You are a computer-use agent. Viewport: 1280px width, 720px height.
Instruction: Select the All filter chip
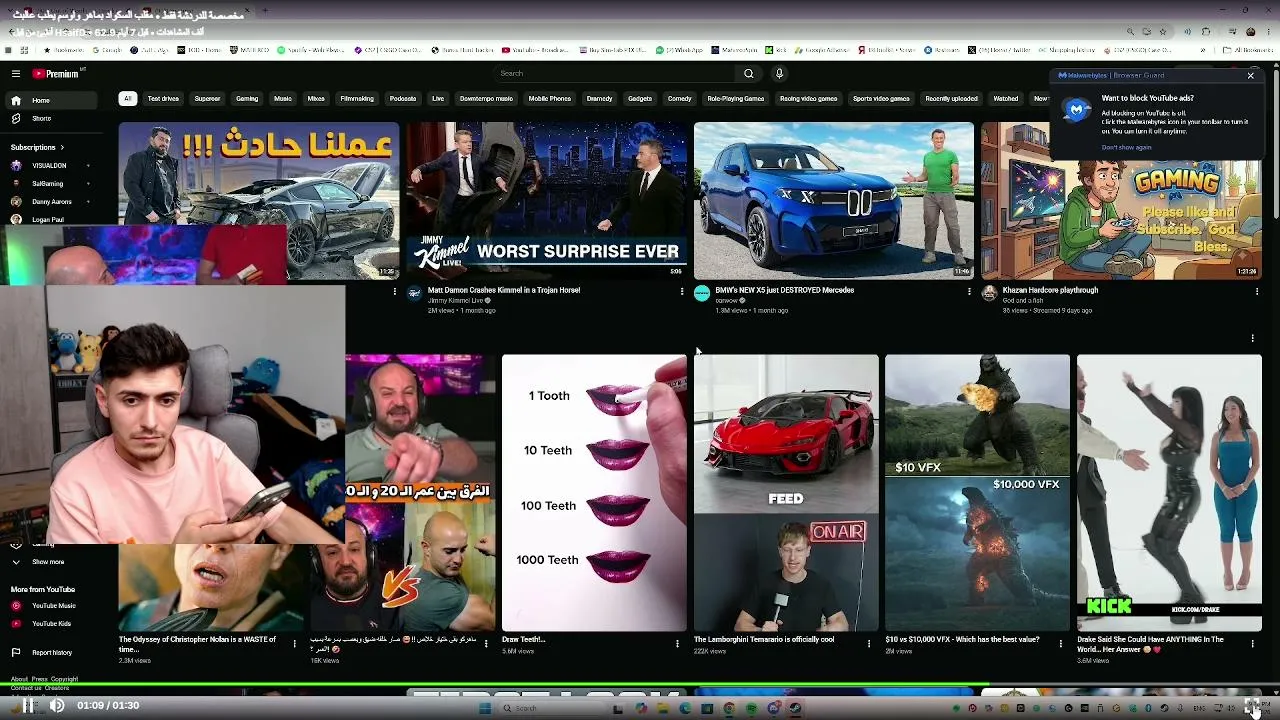point(127,98)
